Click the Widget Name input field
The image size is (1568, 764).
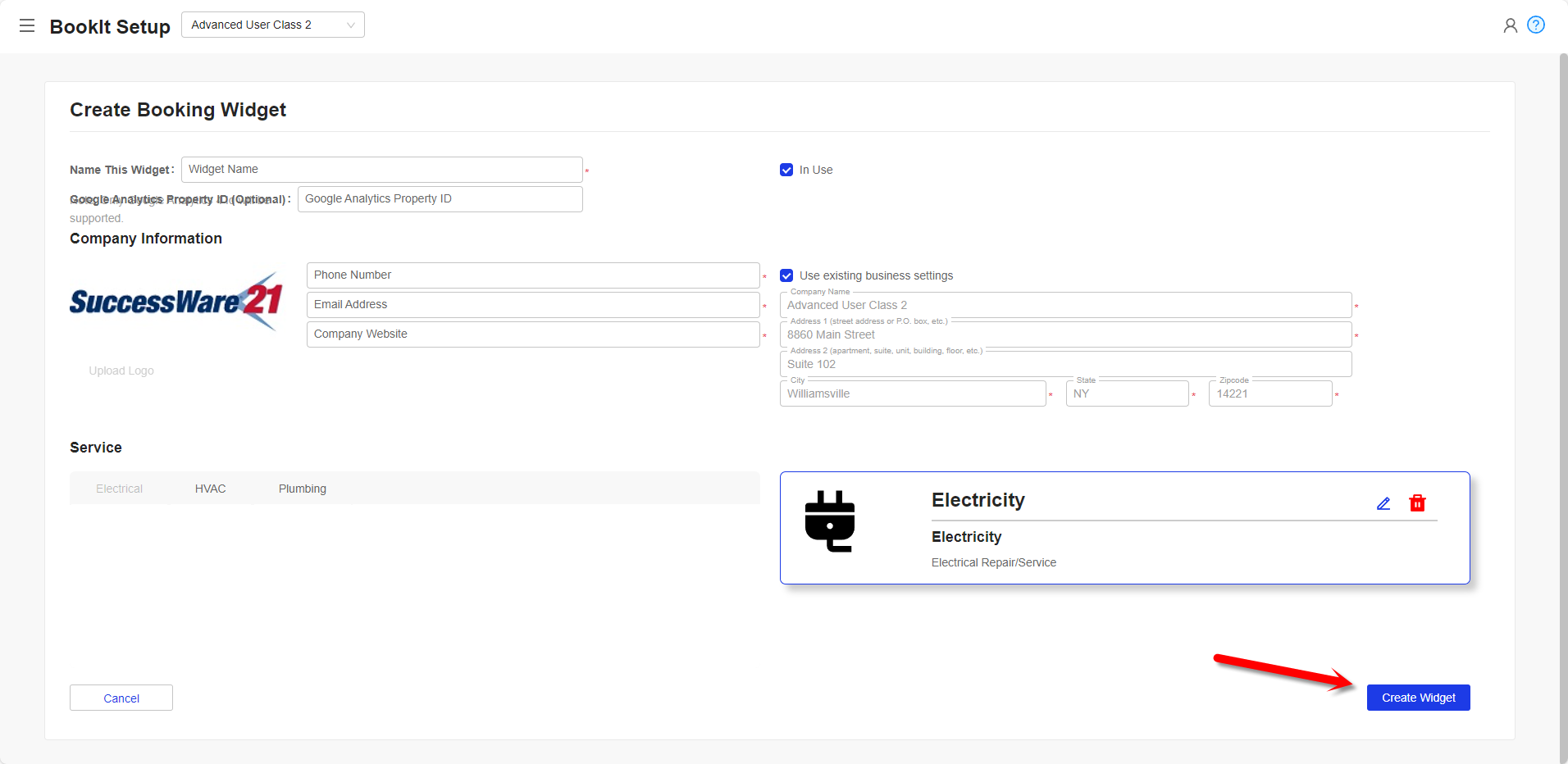381,169
